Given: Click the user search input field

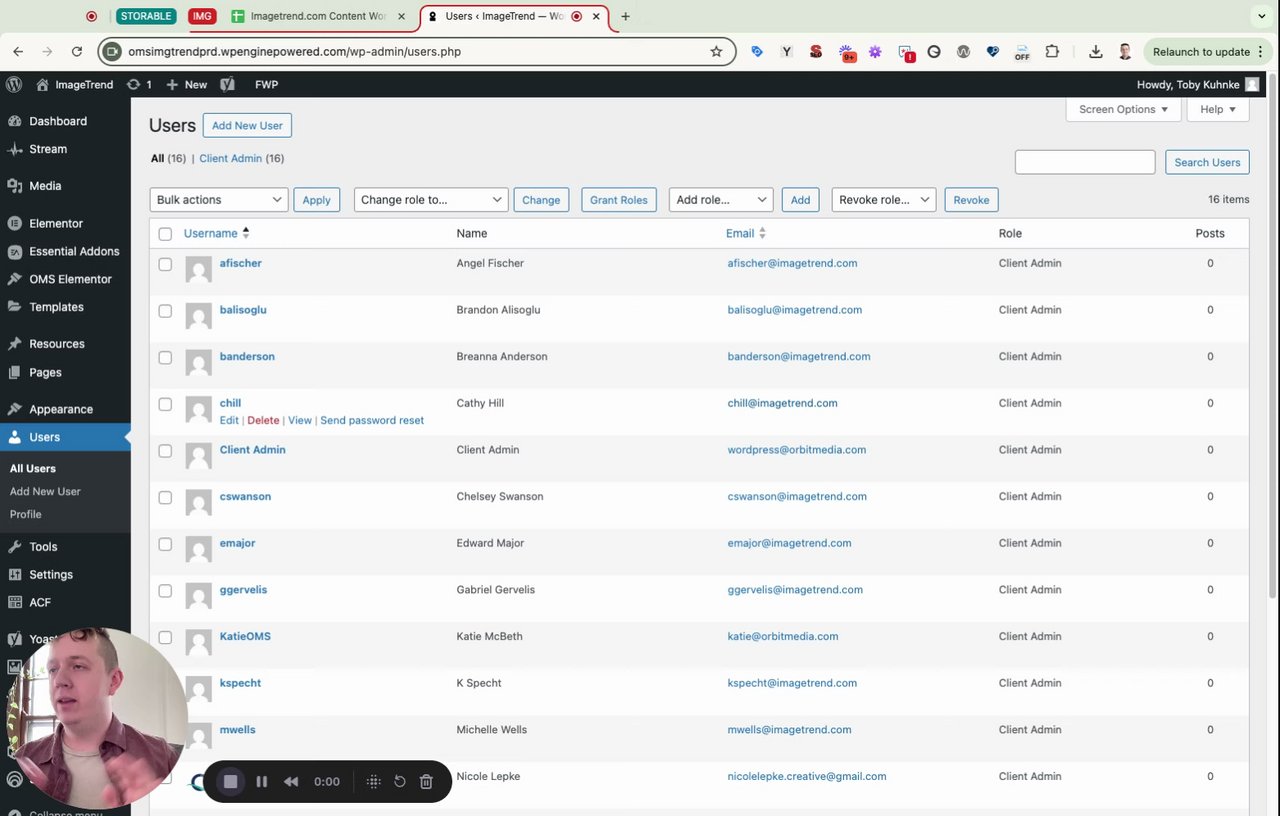Looking at the screenshot, I should pos(1085,162).
